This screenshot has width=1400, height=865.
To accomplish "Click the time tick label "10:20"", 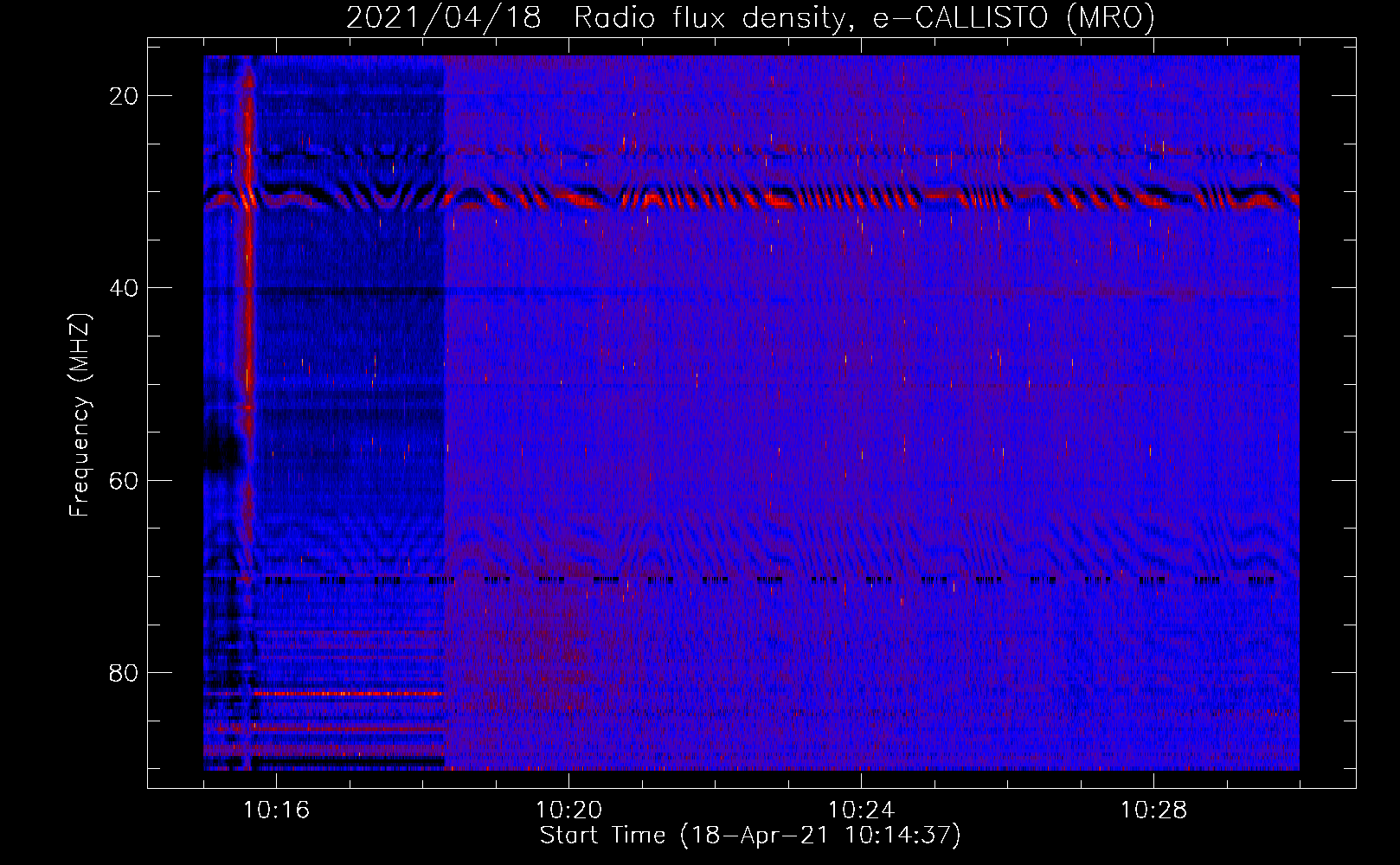I will (x=568, y=810).
